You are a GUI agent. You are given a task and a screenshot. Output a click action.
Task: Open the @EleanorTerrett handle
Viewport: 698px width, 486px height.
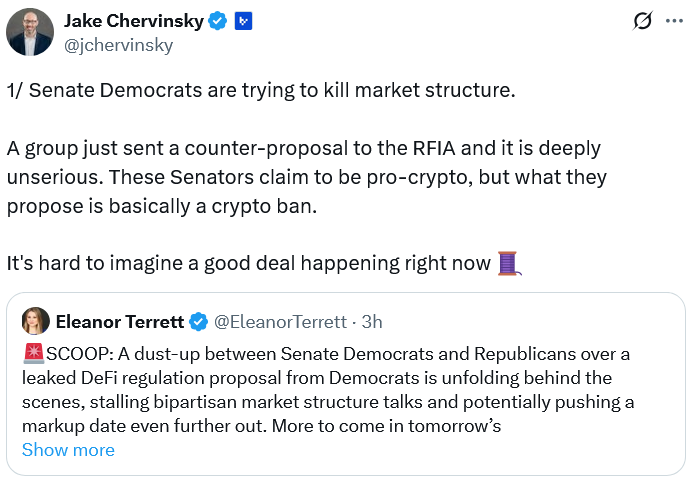coord(281,321)
